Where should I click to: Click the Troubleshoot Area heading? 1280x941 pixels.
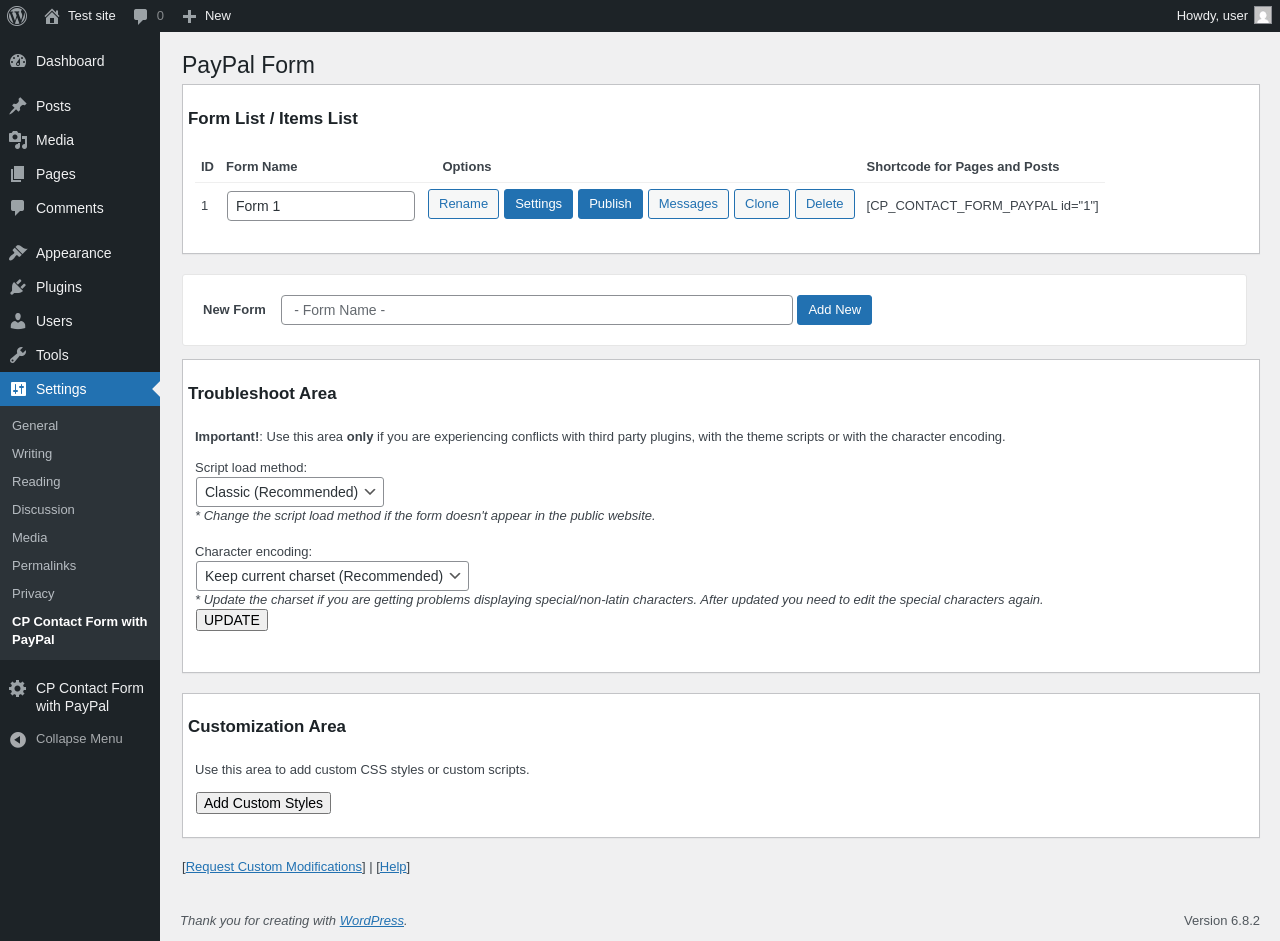pos(262,394)
